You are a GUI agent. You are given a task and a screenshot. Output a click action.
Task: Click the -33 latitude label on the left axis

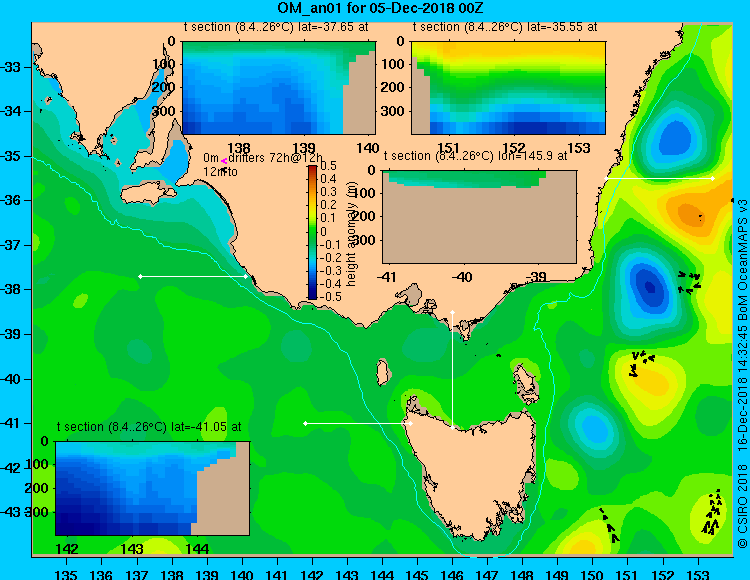(11, 67)
